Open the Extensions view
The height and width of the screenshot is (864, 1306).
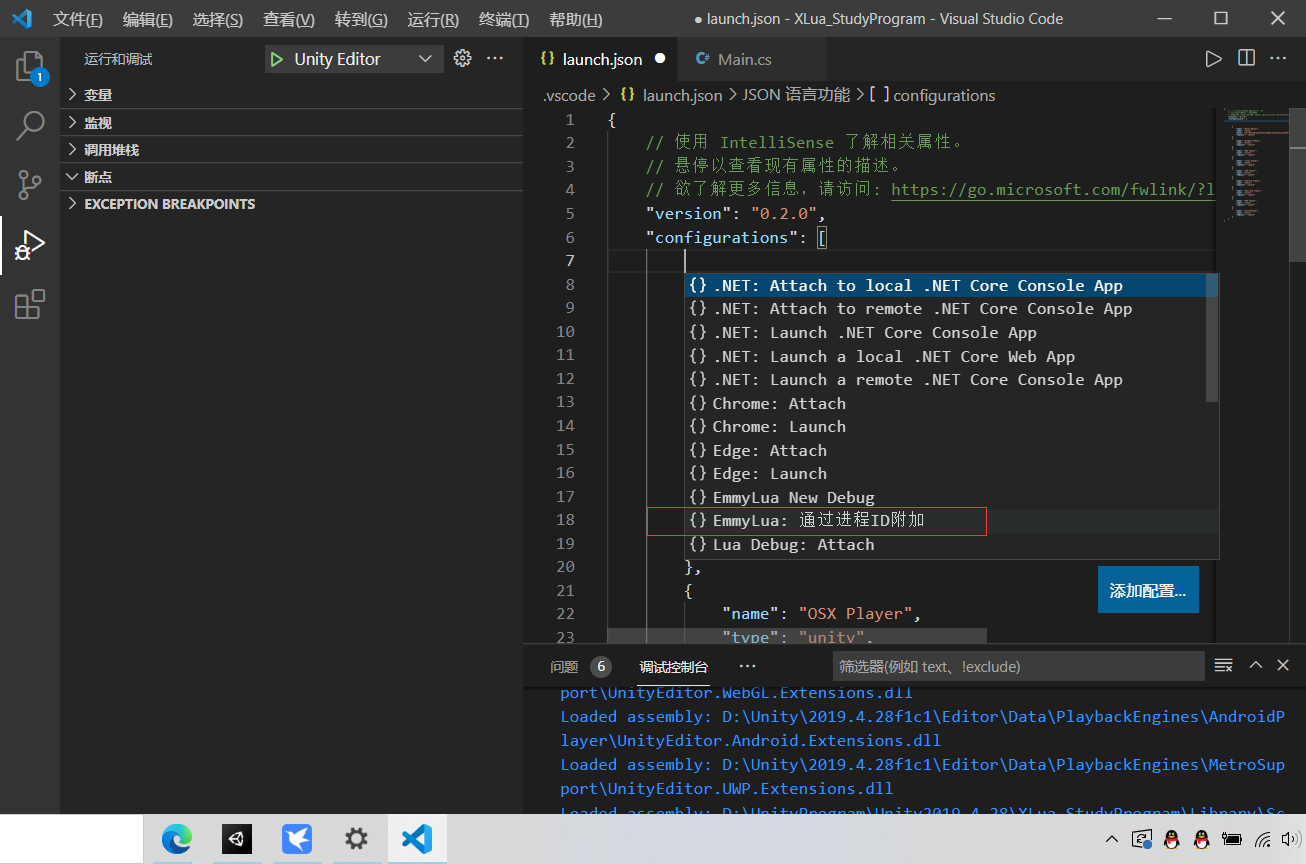tap(30, 304)
